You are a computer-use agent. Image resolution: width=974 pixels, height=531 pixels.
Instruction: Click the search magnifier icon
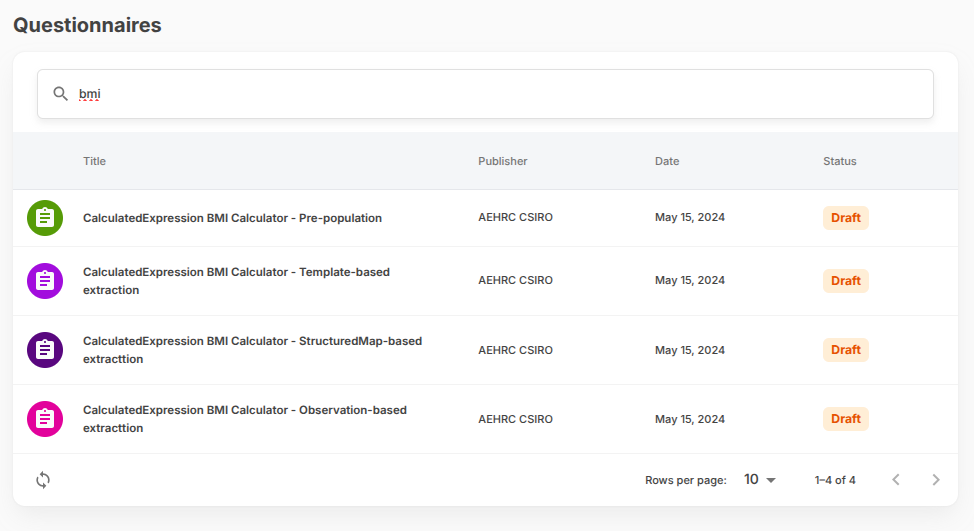(x=61, y=94)
